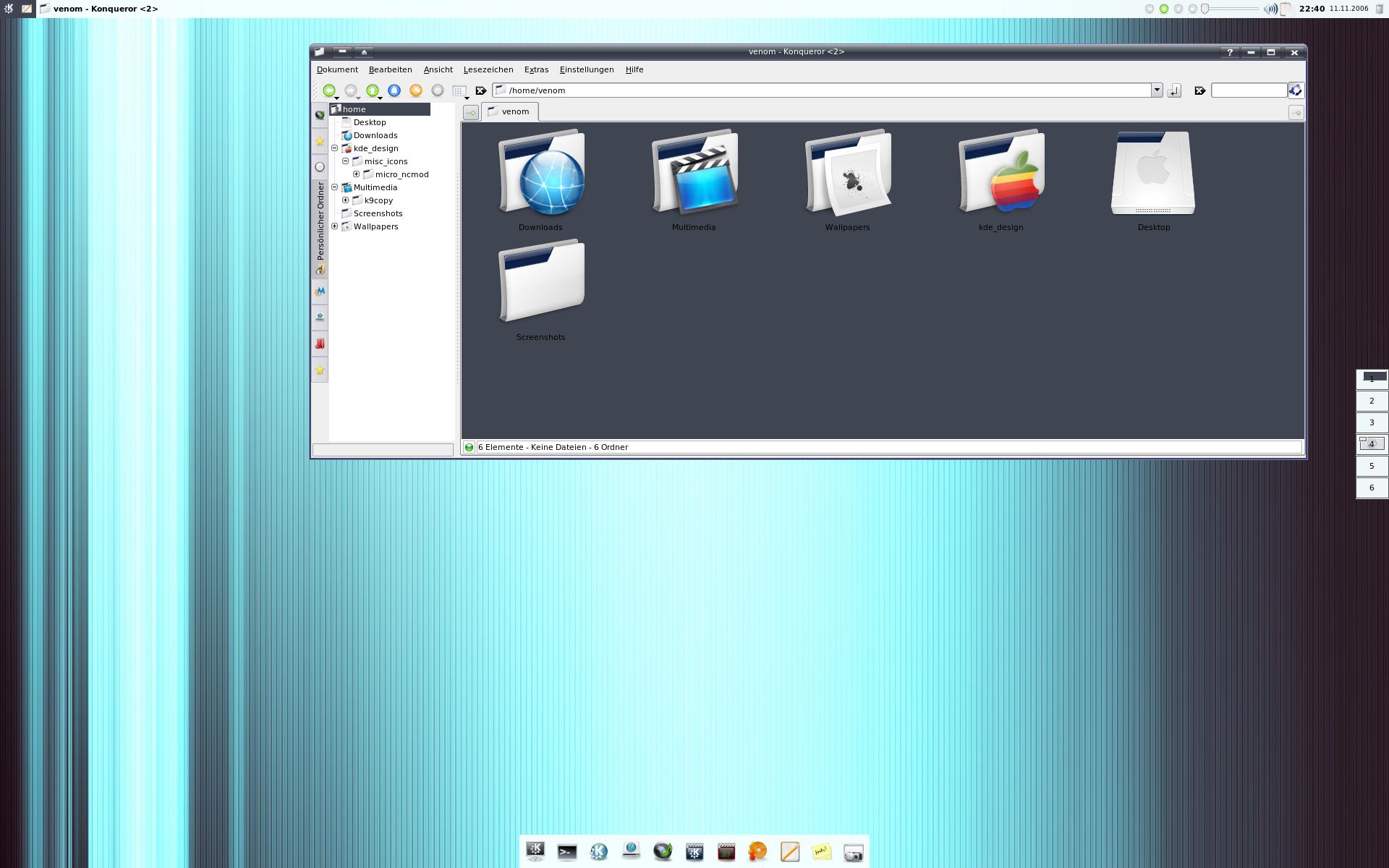1389x868 pixels.
Task: Open the red Root Folder sidebar panel
Action: tap(320, 344)
